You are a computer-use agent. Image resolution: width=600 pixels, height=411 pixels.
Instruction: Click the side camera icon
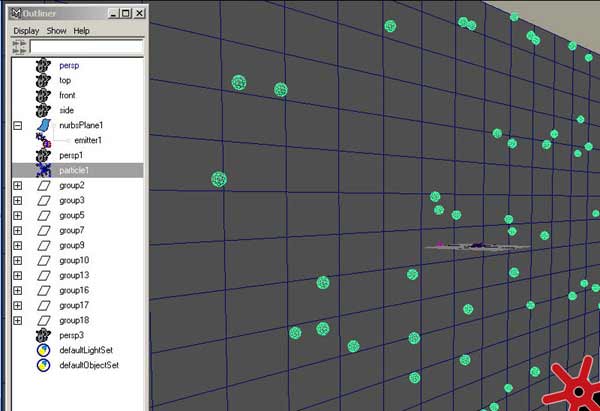43,110
